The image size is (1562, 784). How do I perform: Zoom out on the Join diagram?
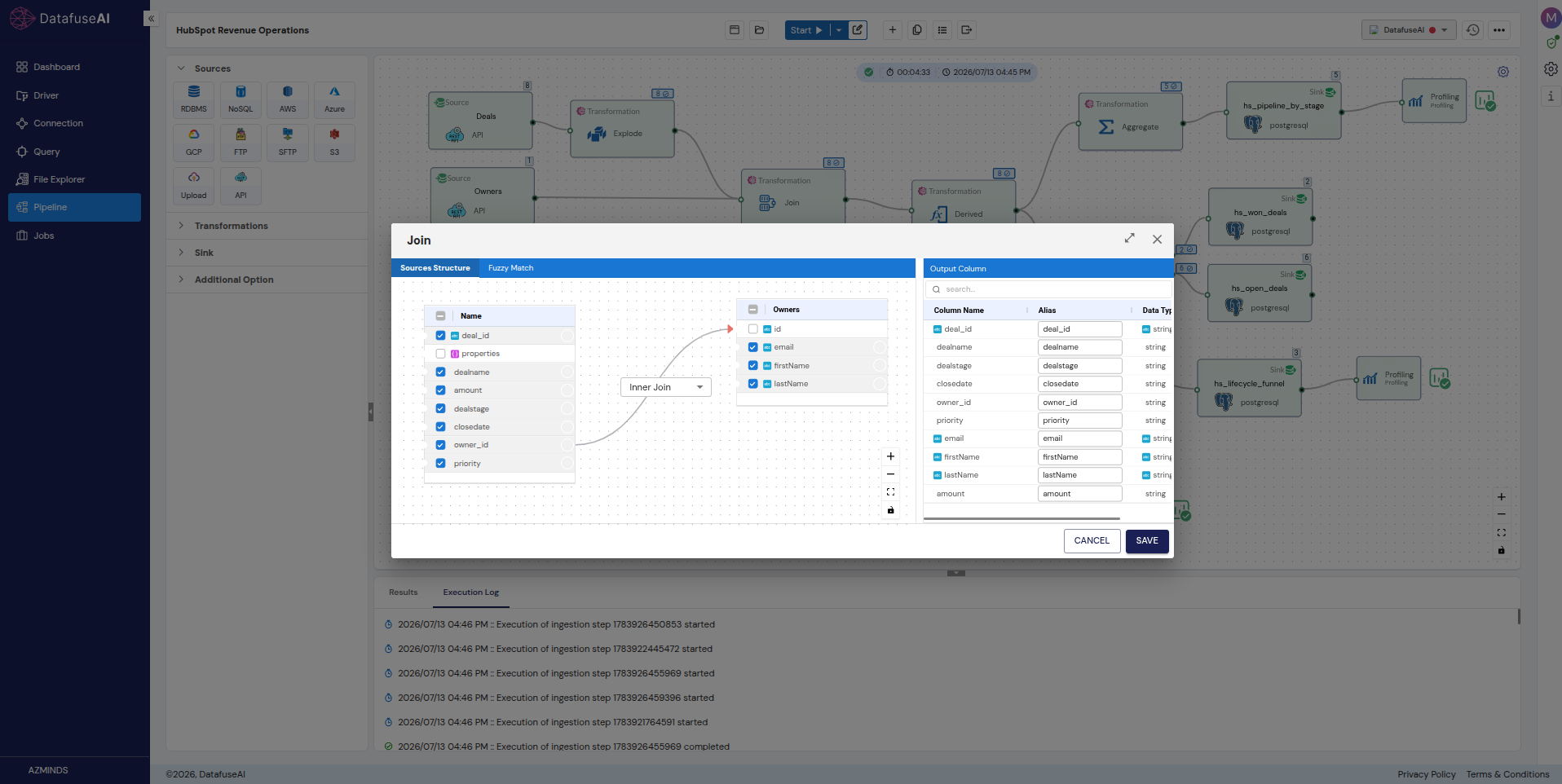click(x=890, y=474)
